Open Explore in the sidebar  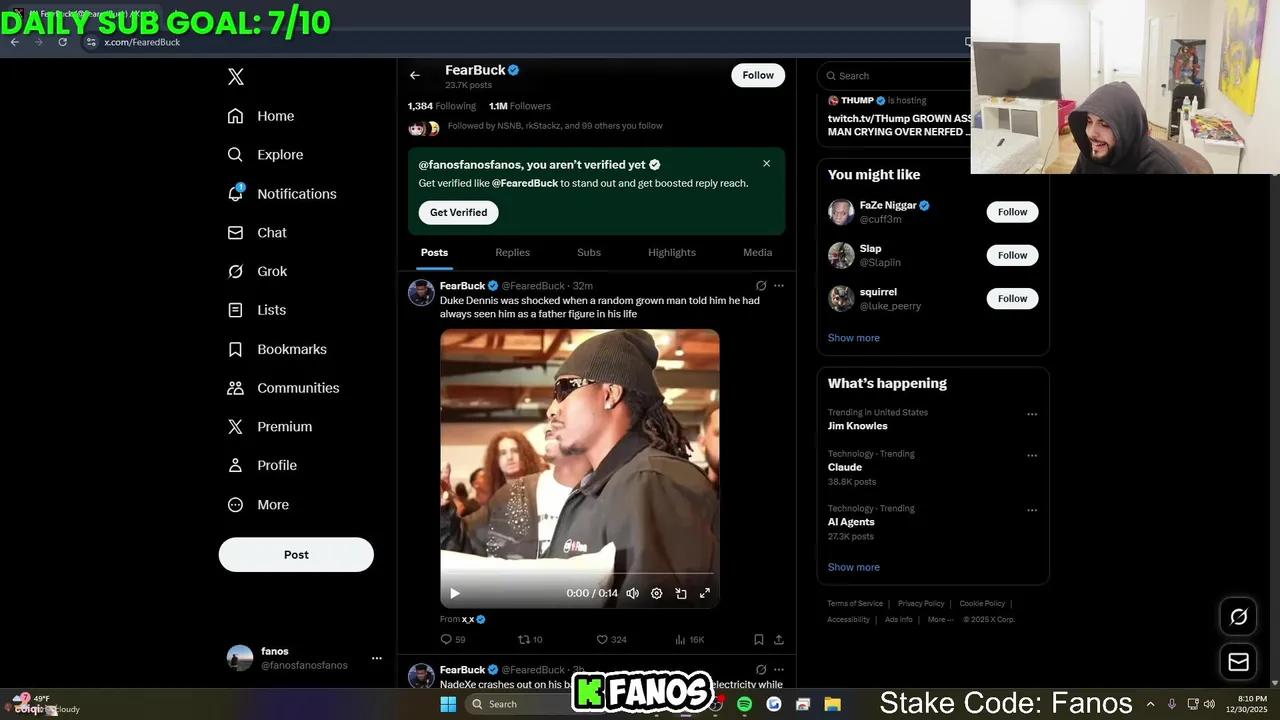click(x=265, y=155)
